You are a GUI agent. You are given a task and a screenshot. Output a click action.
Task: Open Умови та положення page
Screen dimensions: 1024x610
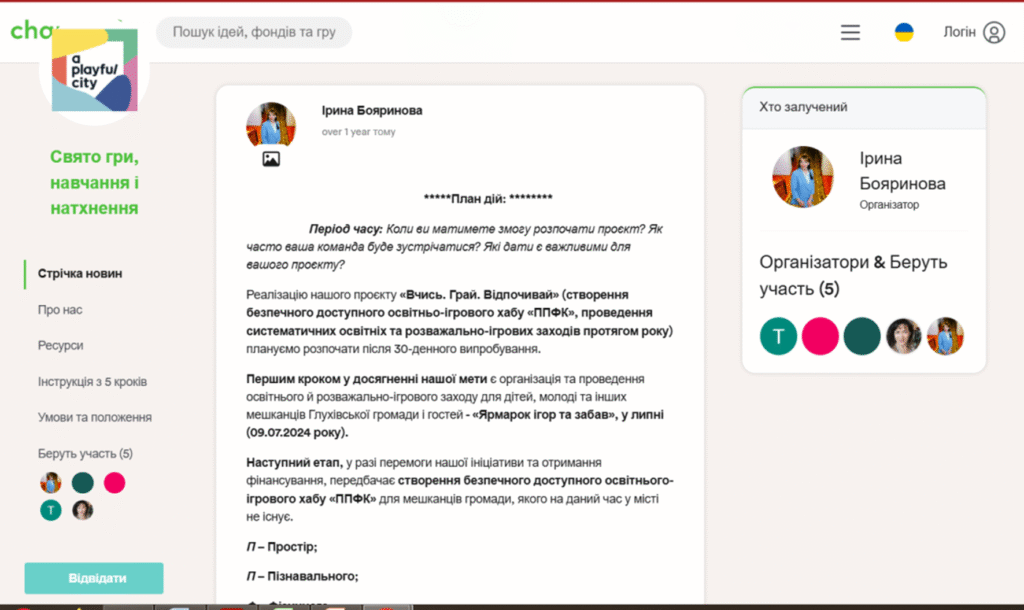95,417
